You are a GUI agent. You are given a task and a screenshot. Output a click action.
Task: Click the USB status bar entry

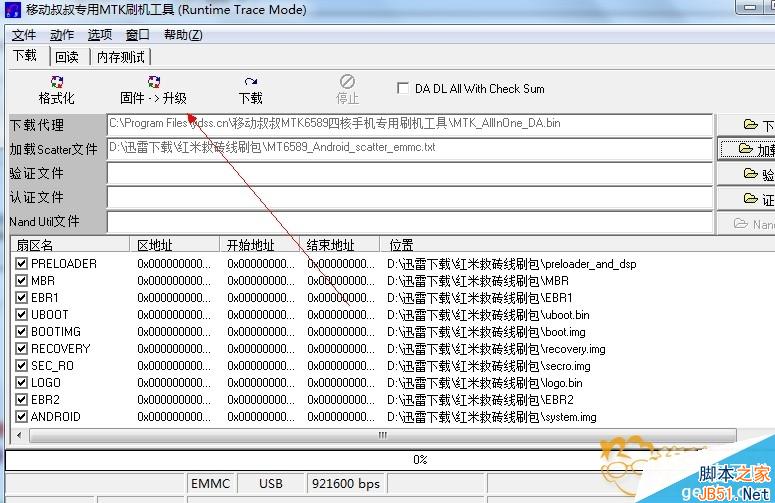tap(271, 484)
